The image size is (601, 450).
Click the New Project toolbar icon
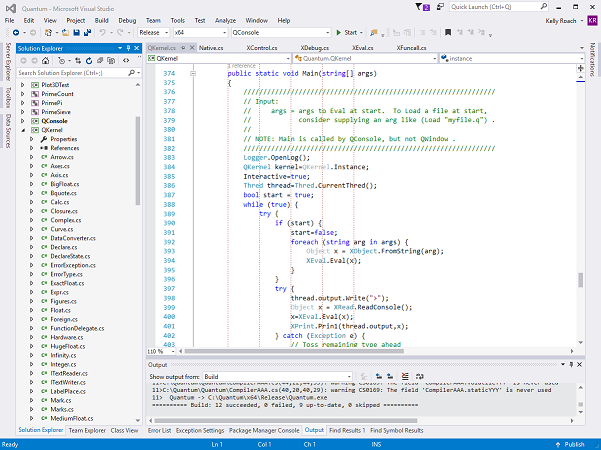(x=48, y=33)
